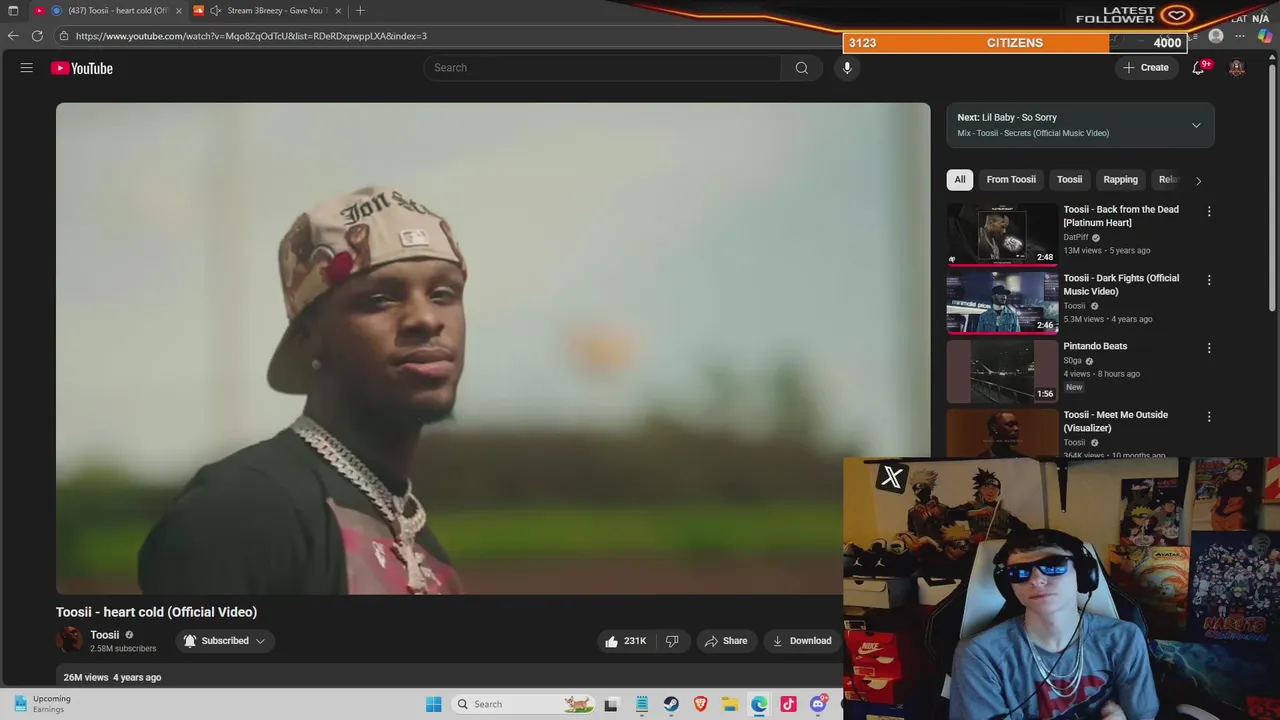Open options for Meet Me Outside video

pos(1209,416)
